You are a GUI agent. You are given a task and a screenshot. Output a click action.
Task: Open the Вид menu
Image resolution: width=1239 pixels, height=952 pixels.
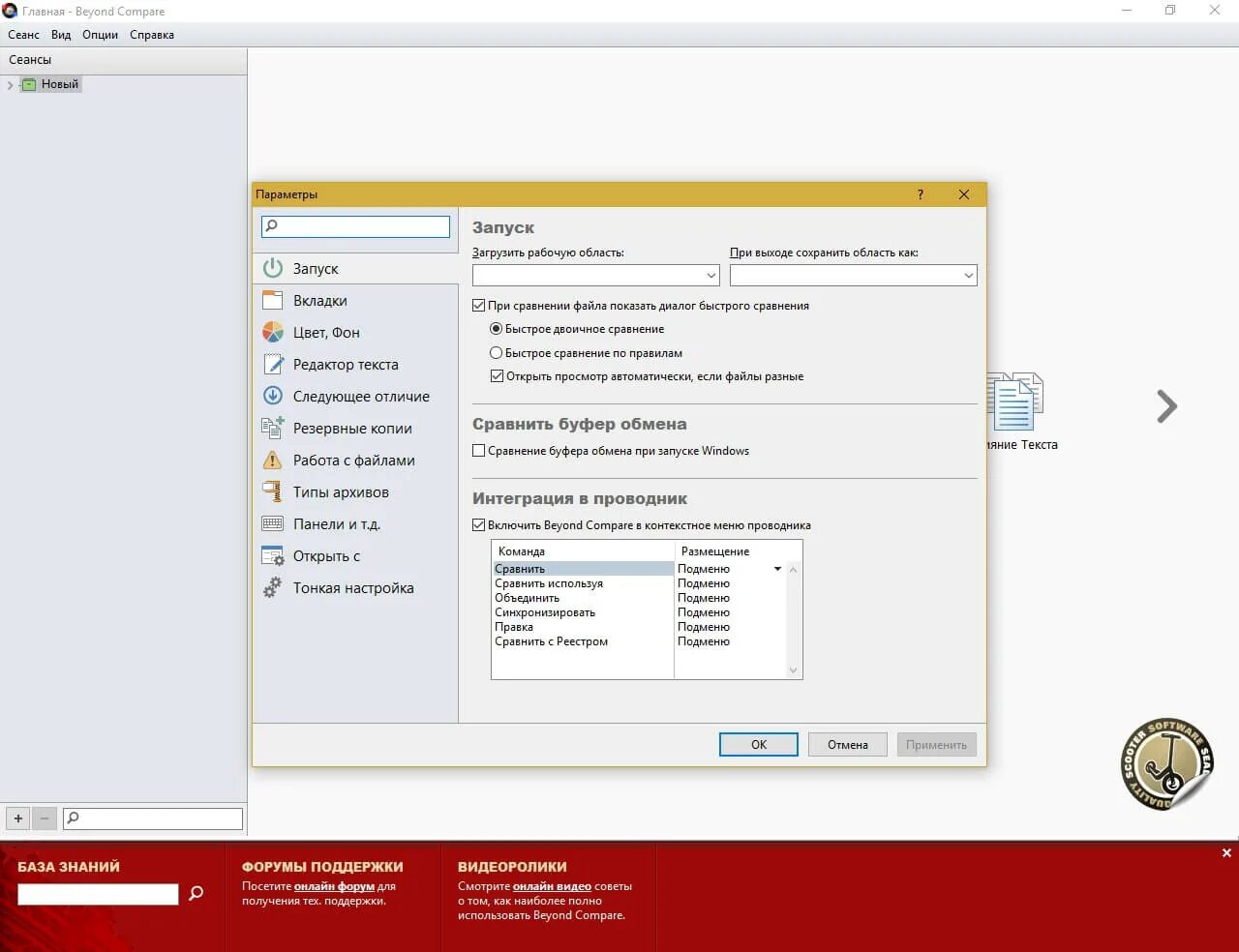(x=61, y=35)
